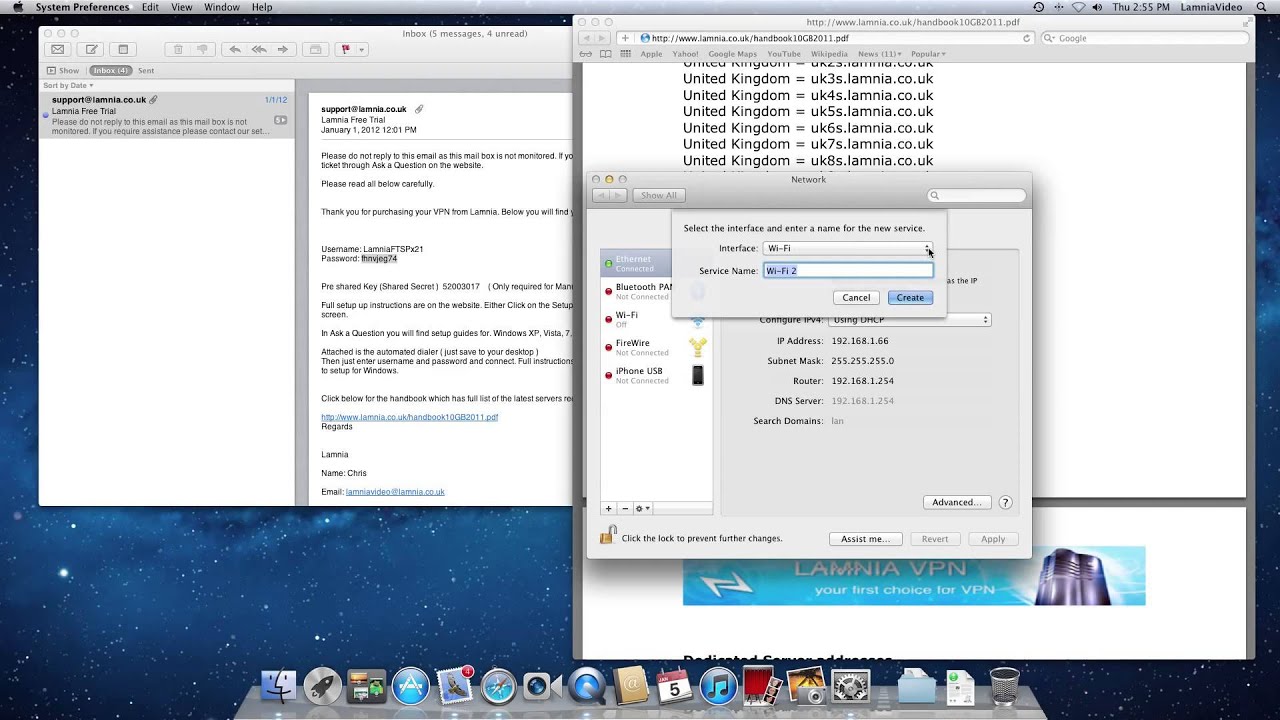This screenshot has height=720, width=1280.
Task: Focus the Google search field in Safari
Action: (1145, 38)
